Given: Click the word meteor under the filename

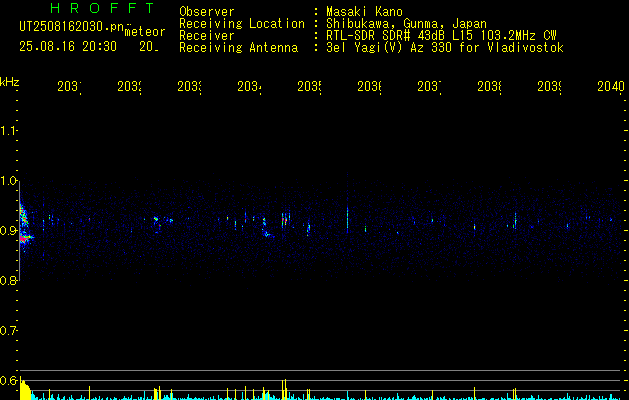Looking at the screenshot, I should tap(145, 32).
